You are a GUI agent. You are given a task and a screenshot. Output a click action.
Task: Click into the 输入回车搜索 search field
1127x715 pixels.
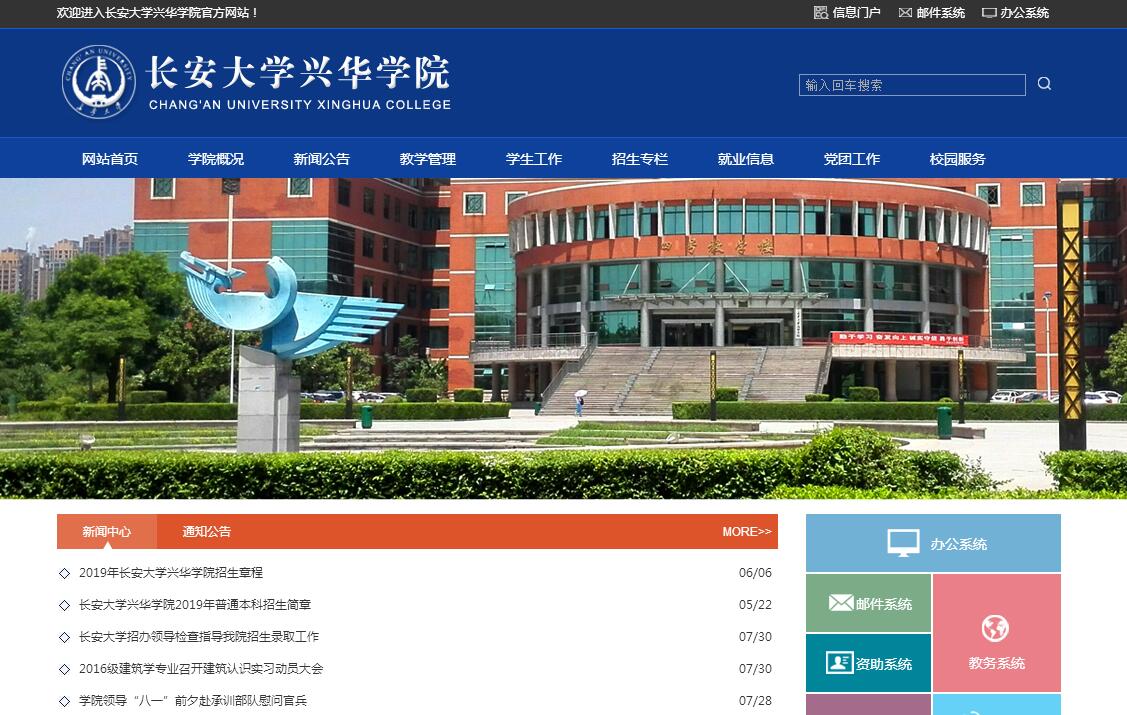point(912,85)
